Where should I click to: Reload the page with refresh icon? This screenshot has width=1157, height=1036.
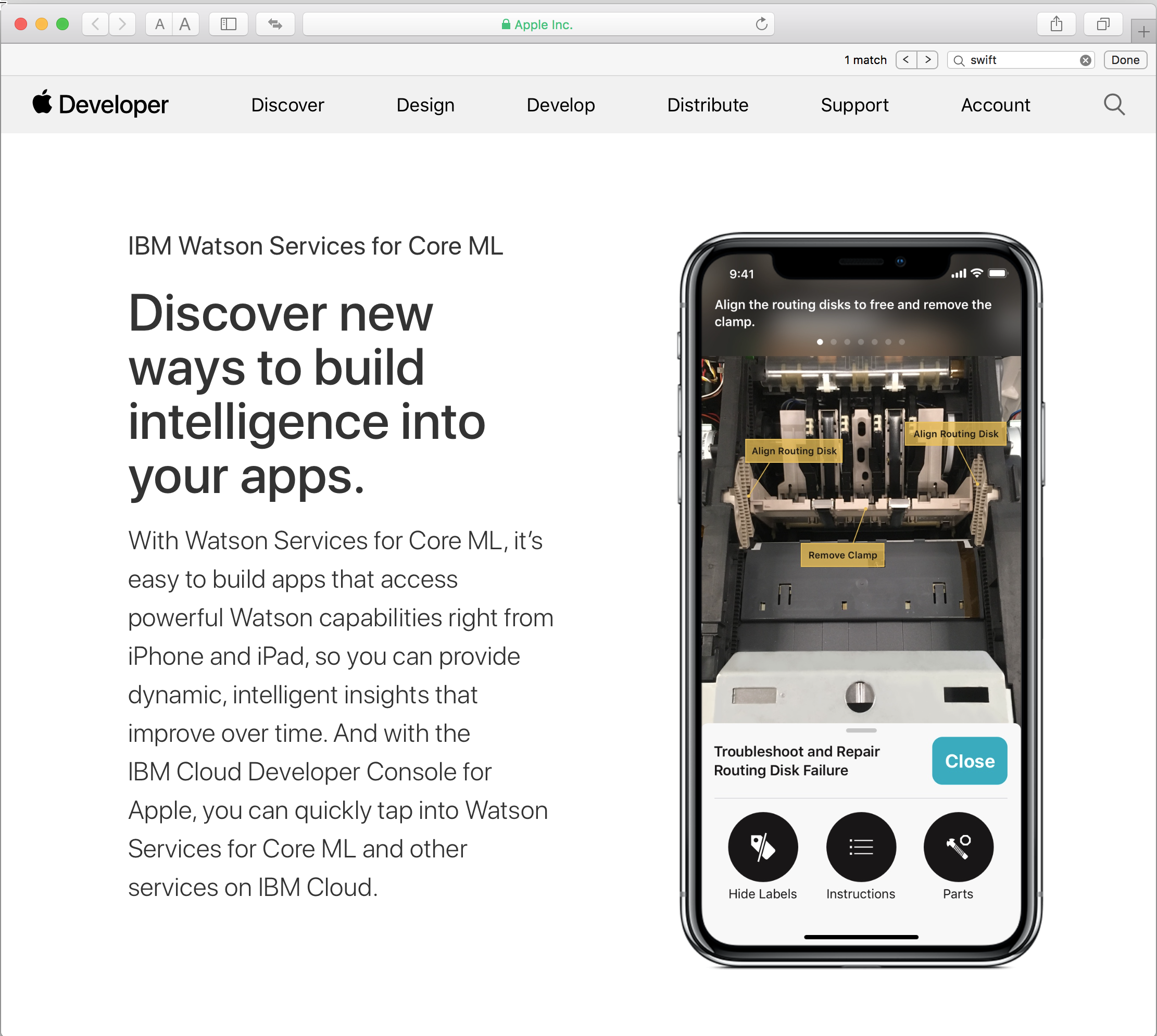click(x=761, y=24)
